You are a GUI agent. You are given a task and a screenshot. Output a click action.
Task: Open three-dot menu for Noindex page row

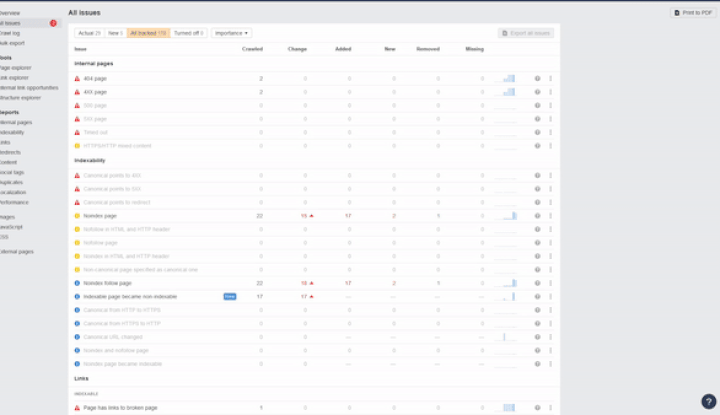click(550, 215)
